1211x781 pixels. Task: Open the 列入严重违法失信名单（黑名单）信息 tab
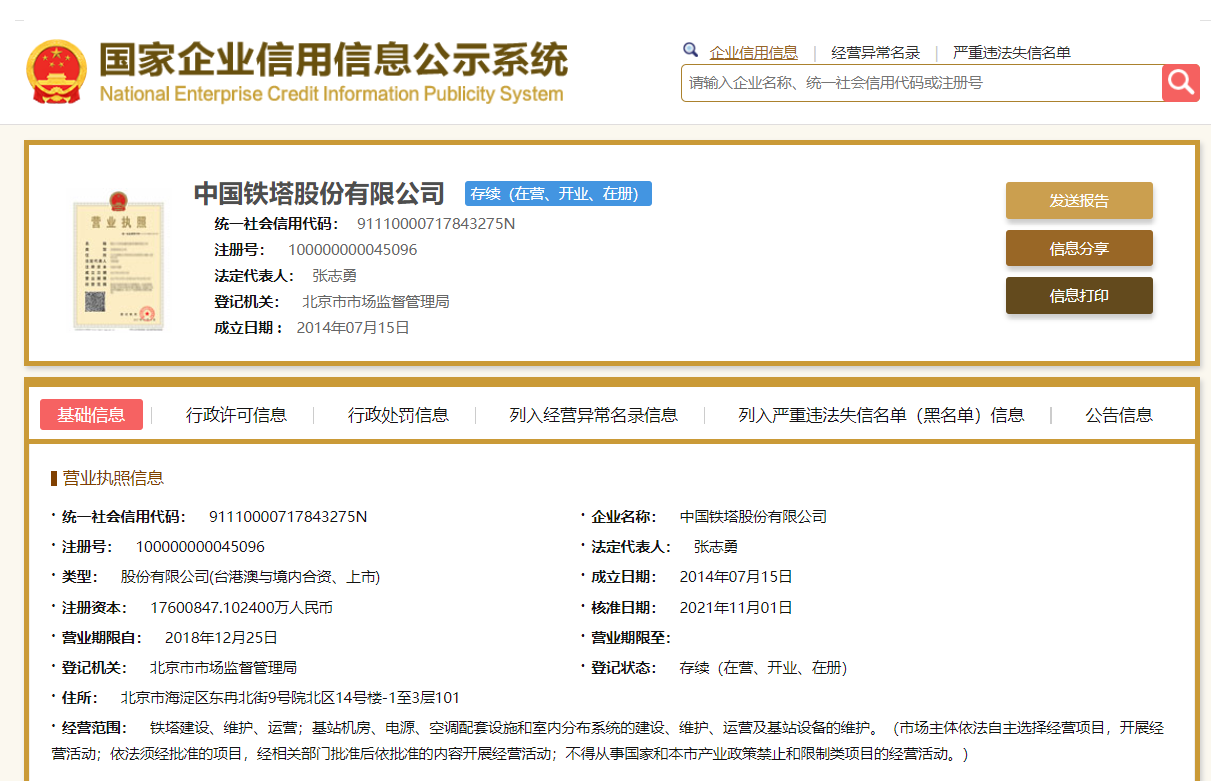click(881, 415)
